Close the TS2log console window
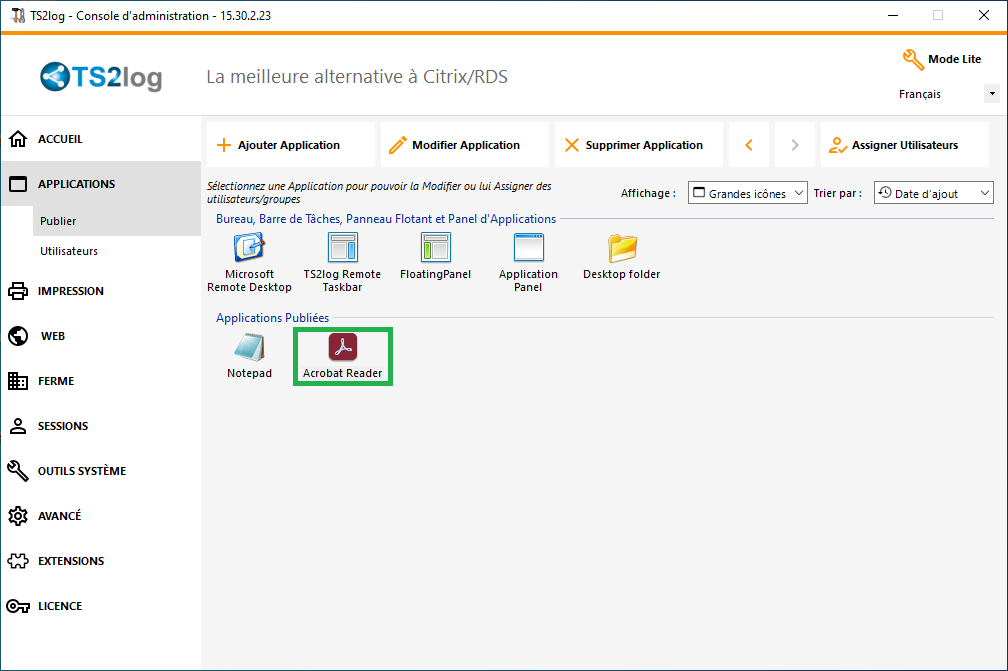The width and height of the screenshot is (1008, 671). coord(984,15)
